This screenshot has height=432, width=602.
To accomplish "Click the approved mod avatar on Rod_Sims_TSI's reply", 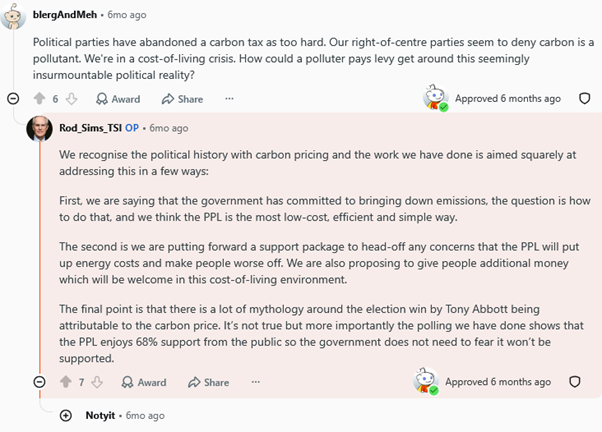I will [x=426, y=381].
